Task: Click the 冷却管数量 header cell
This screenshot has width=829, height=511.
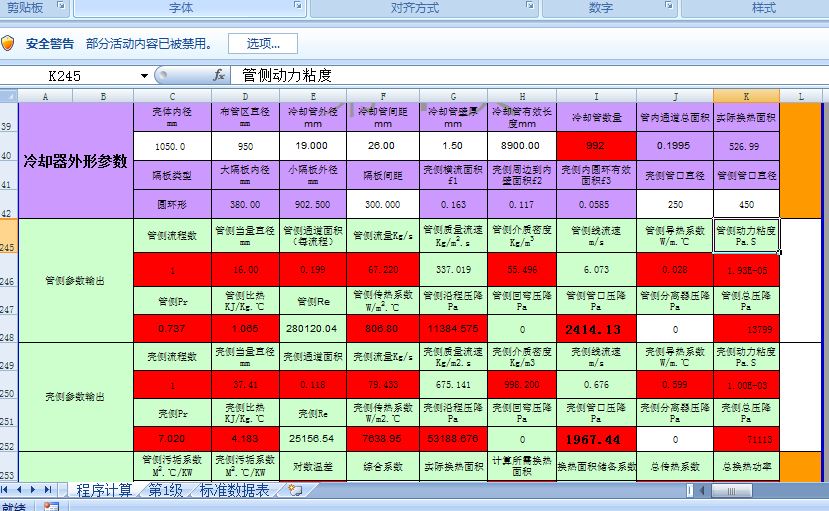Action: coord(596,117)
